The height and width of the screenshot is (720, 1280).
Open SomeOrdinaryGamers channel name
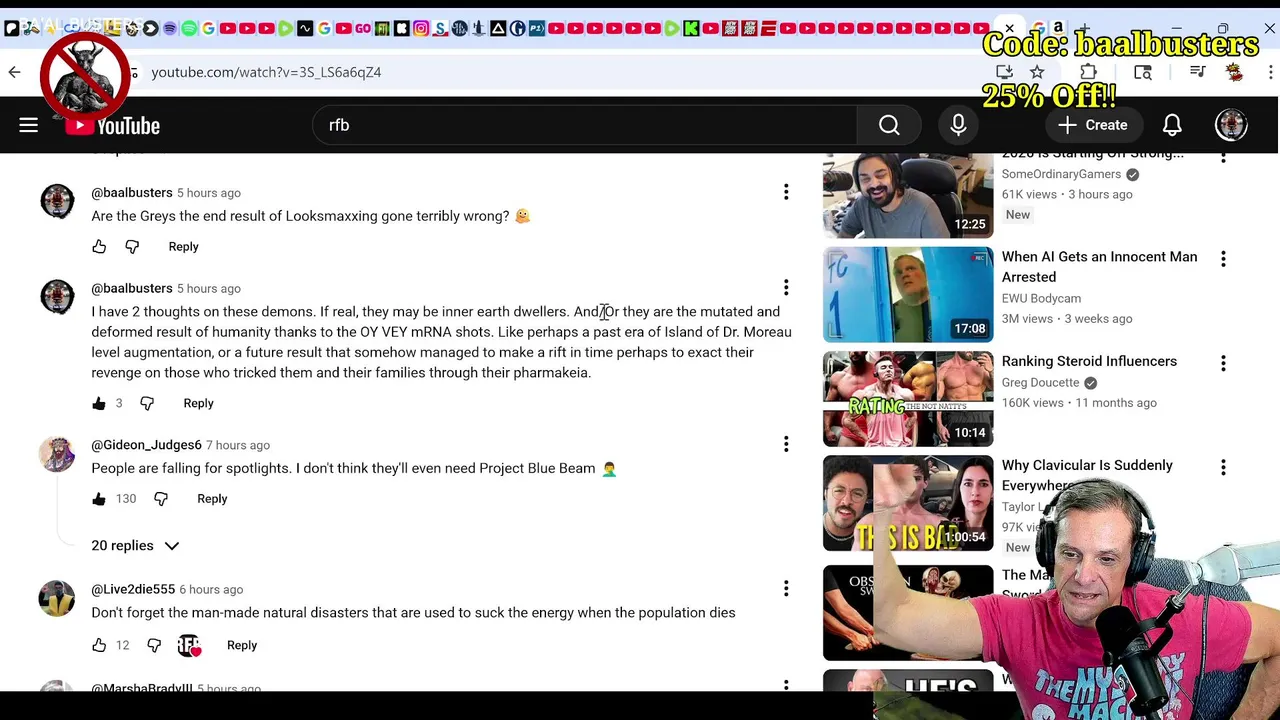[1061, 174]
